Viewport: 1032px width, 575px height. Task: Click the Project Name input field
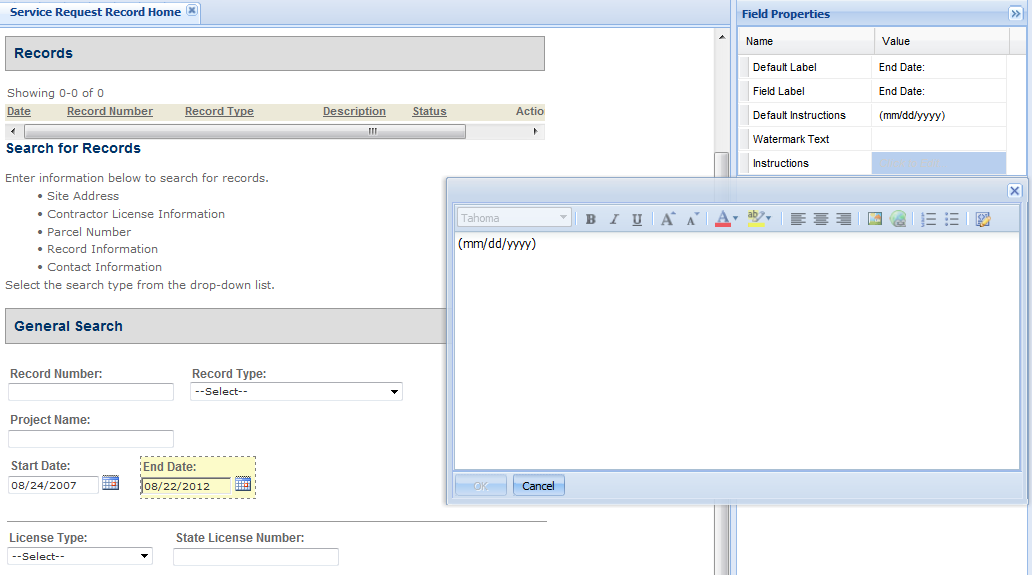pyautogui.click(x=91, y=439)
